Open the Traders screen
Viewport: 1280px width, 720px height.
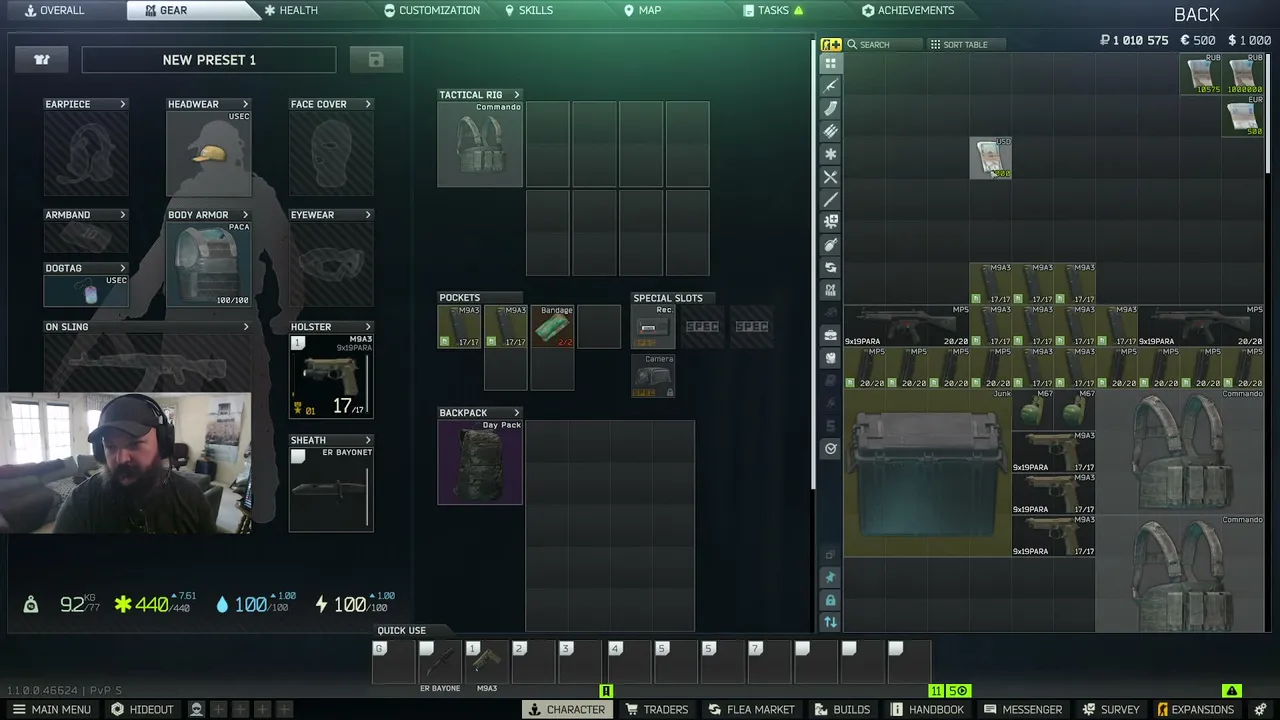tap(657, 709)
